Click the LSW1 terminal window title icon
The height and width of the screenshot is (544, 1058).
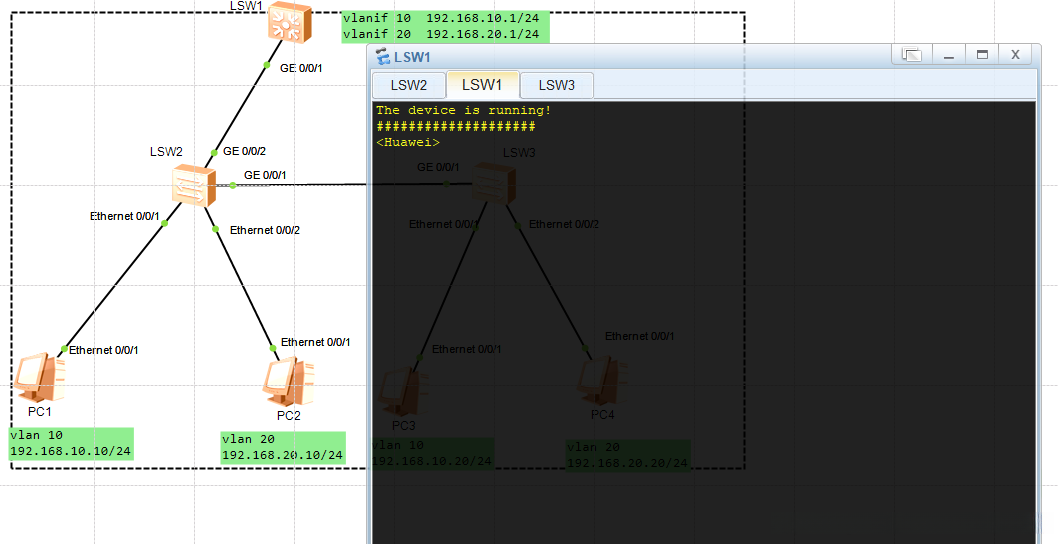tap(383, 57)
